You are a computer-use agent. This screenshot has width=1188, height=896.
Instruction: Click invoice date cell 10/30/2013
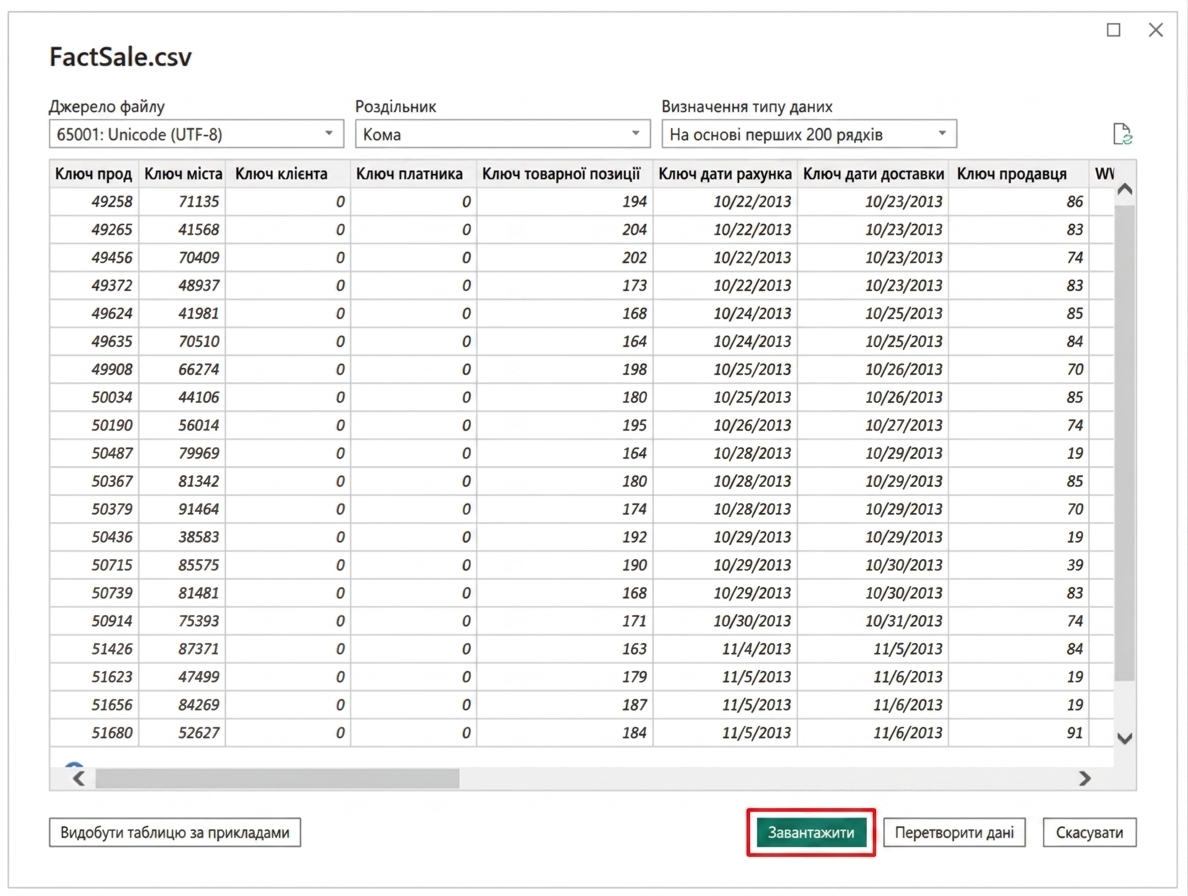[x=725, y=622]
